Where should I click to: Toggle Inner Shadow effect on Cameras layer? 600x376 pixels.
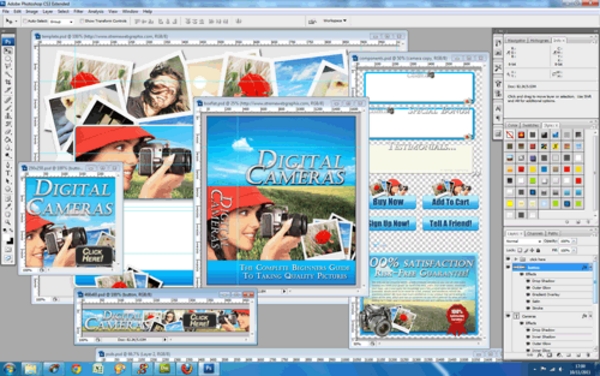click(x=528, y=337)
